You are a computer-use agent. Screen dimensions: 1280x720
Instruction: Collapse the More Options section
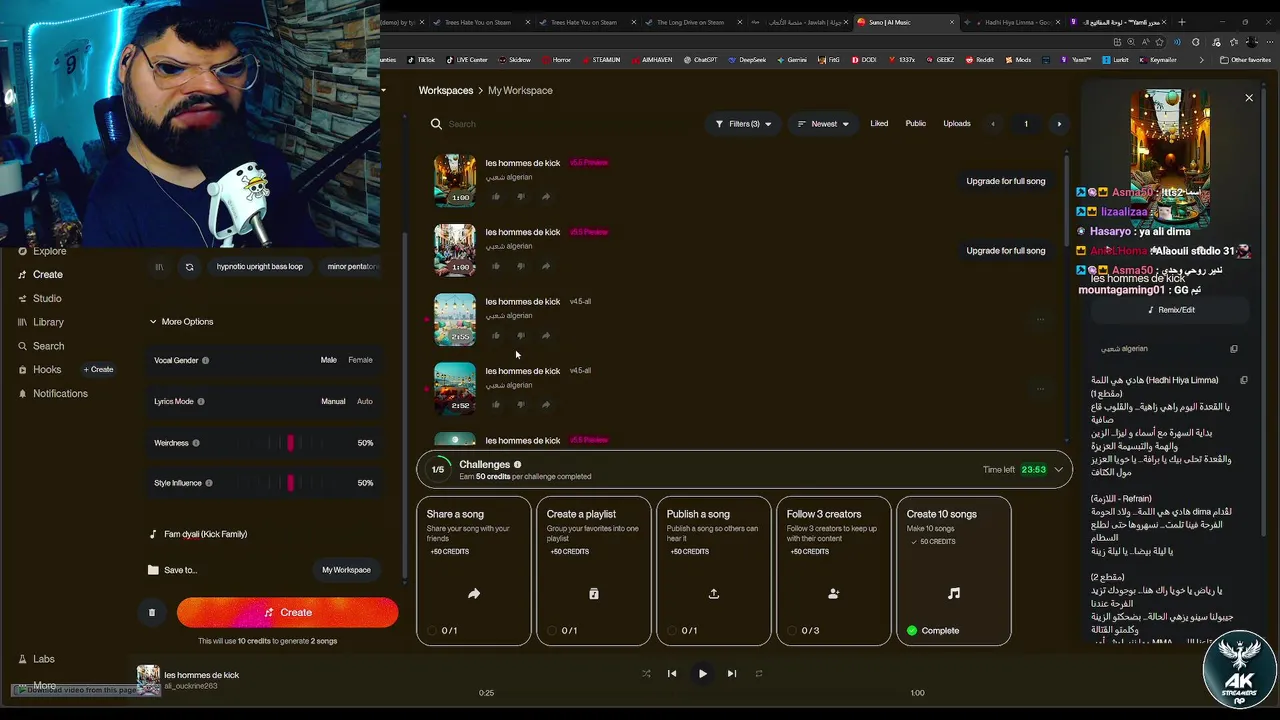(x=182, y=322)
